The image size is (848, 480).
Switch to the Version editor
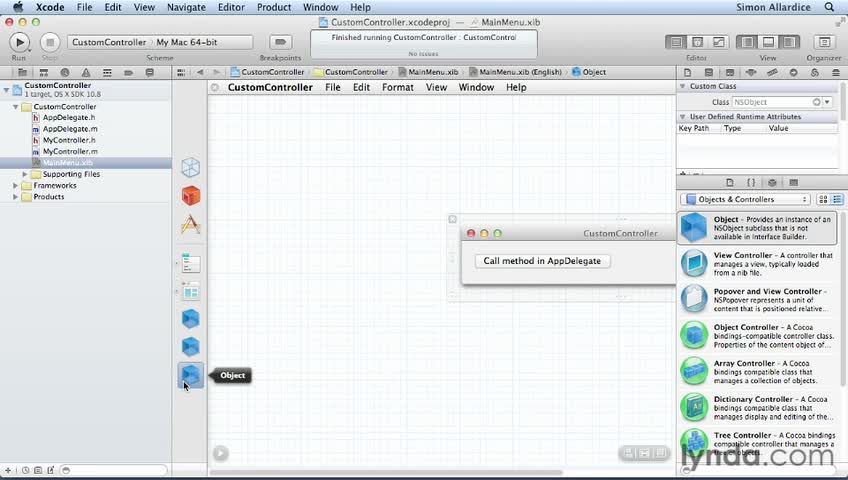pos(719,42)
